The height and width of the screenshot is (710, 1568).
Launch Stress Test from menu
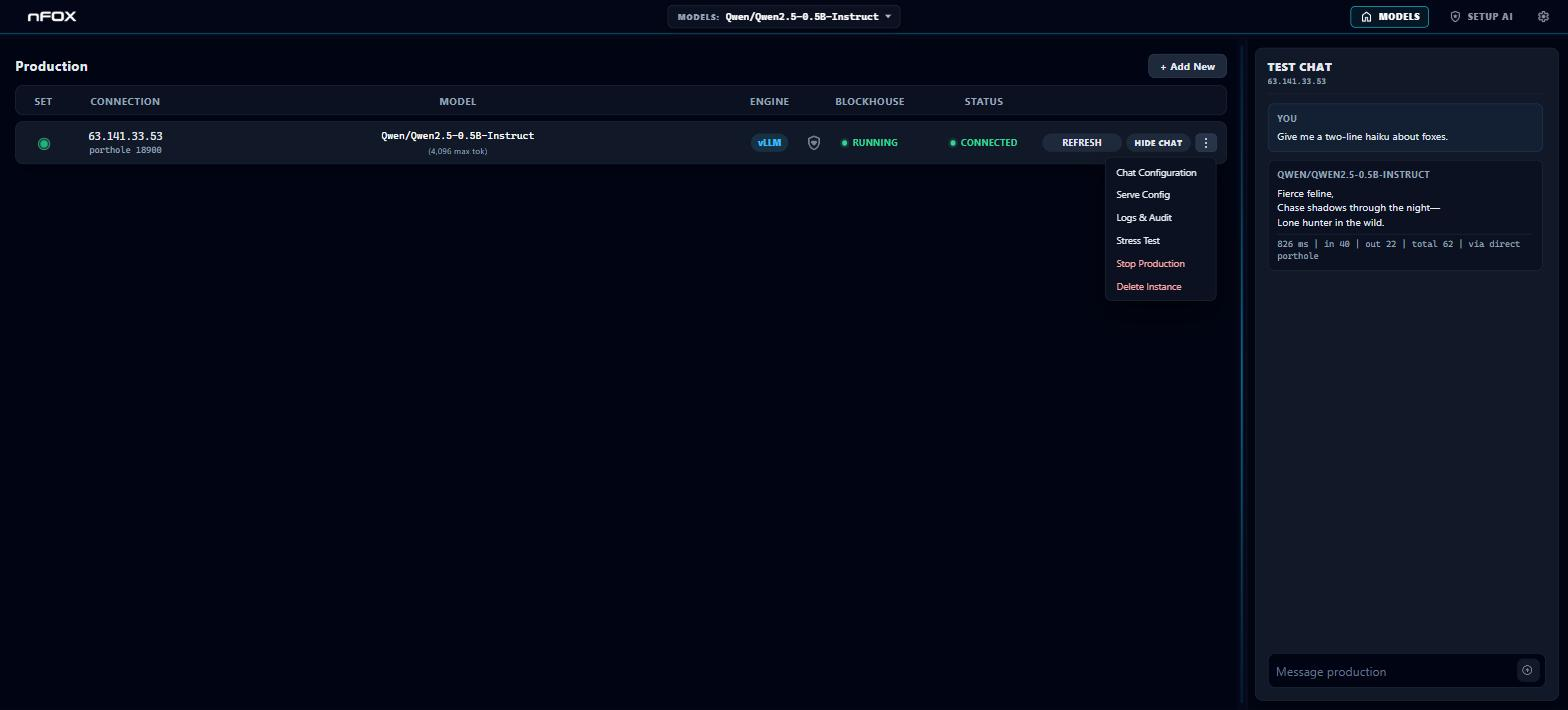pos(1138,241)
